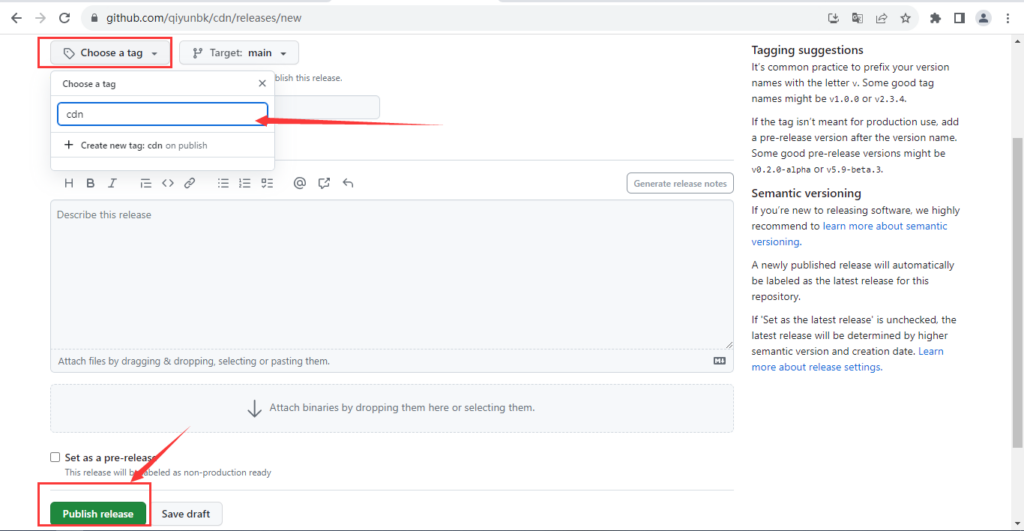Open the browser profile avatar

pos(984,18)
